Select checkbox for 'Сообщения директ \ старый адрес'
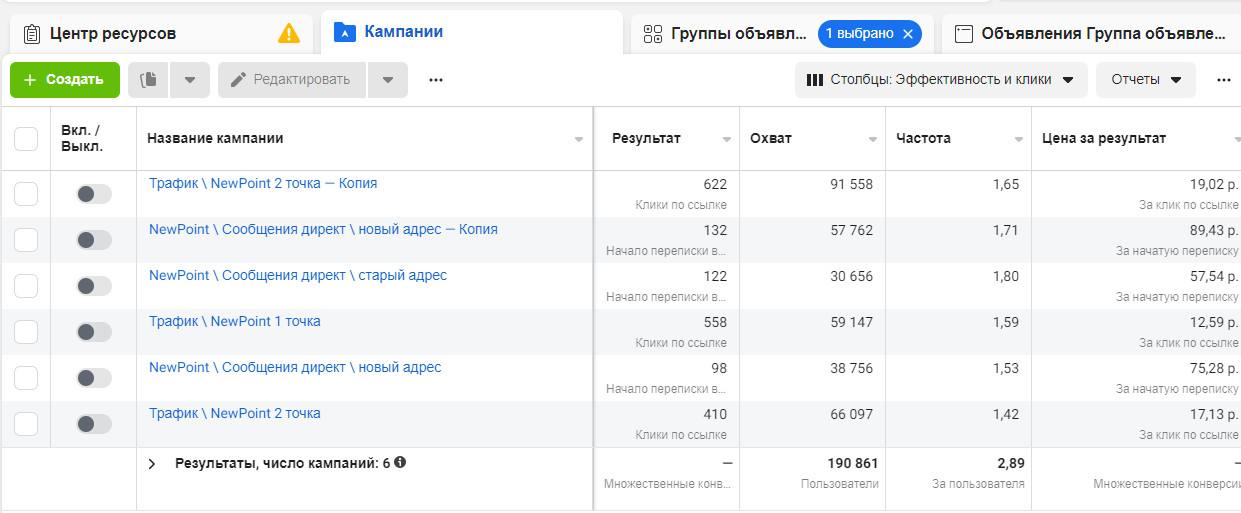Image resolution: width=1241 pixels, height=513 pixels. coord(26,286)
